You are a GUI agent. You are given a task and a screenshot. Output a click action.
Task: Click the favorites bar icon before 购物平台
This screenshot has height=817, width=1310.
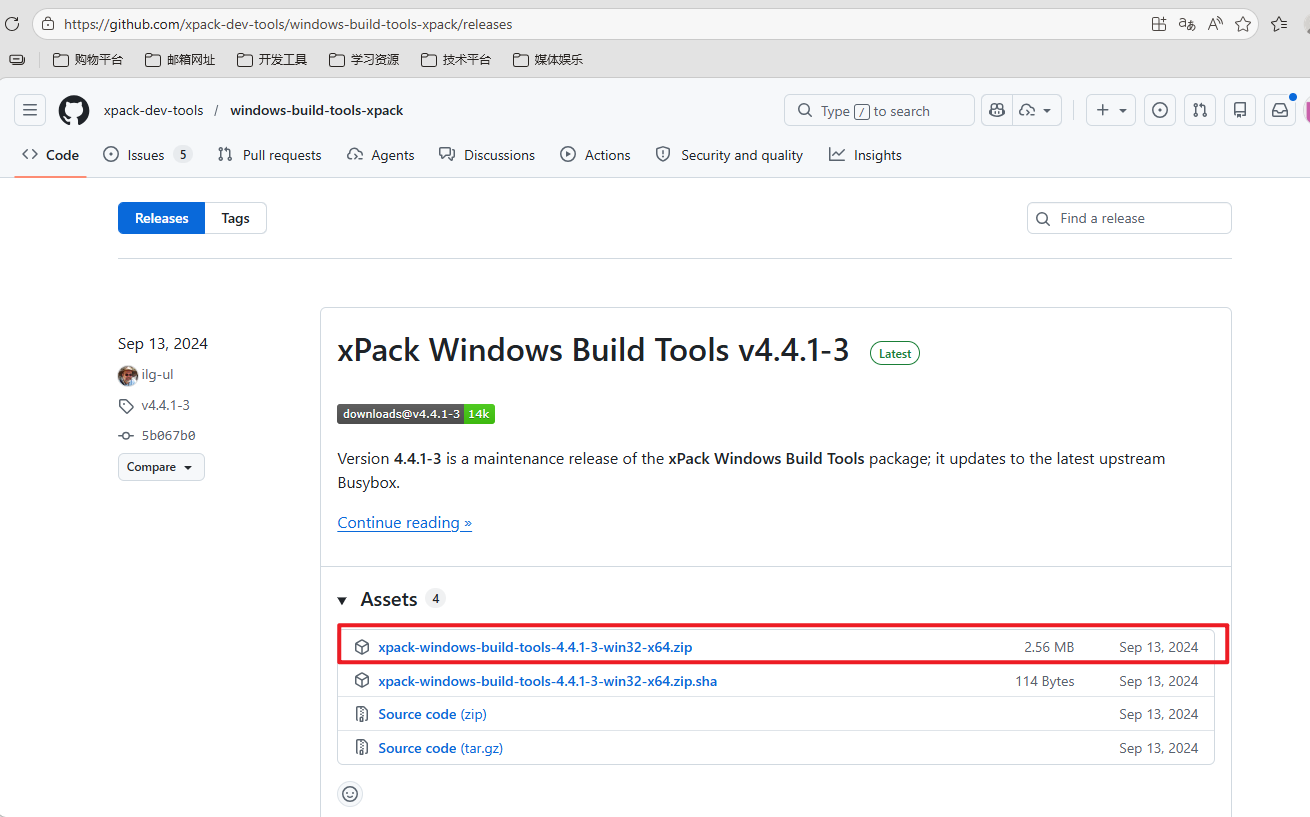point(17,59)
